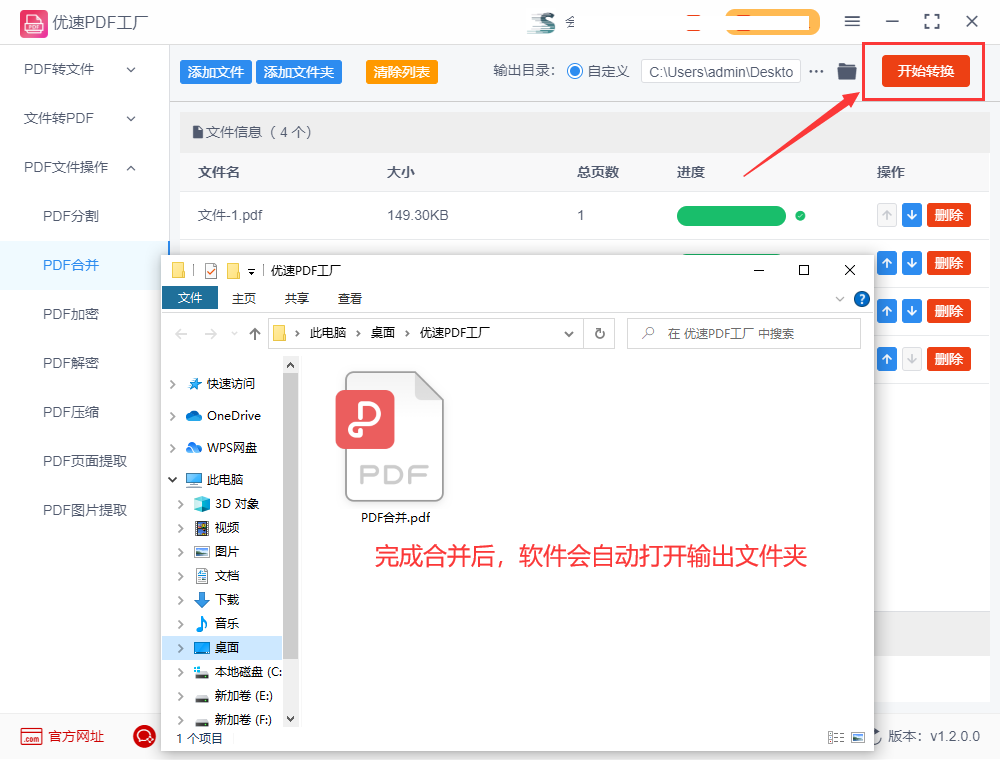Open the 文件 tab in Explorer

click(x=190, y=298)
